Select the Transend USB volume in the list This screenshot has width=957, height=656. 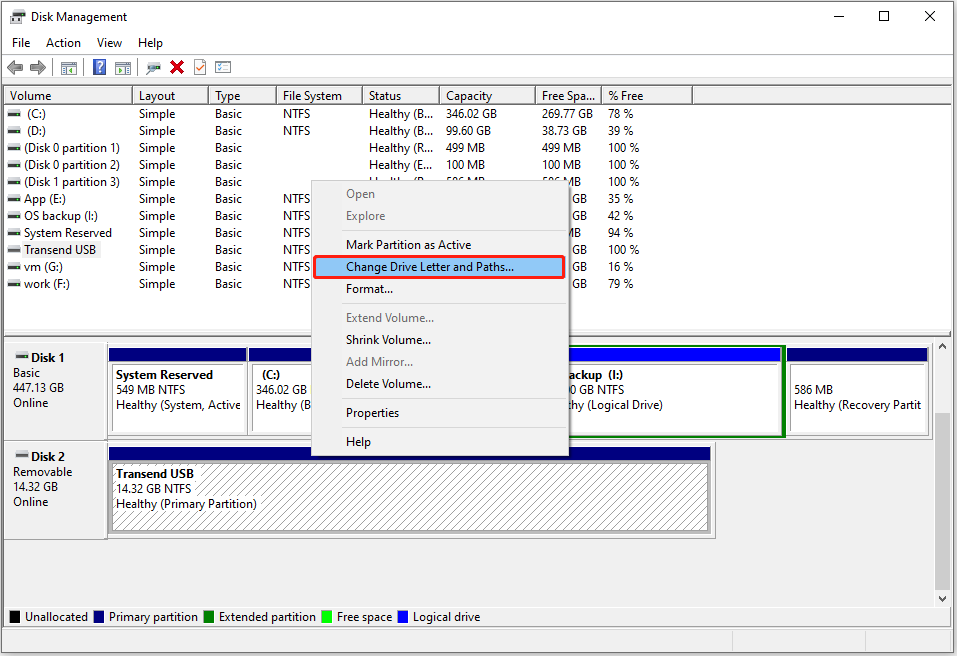(x=62, y=249)
